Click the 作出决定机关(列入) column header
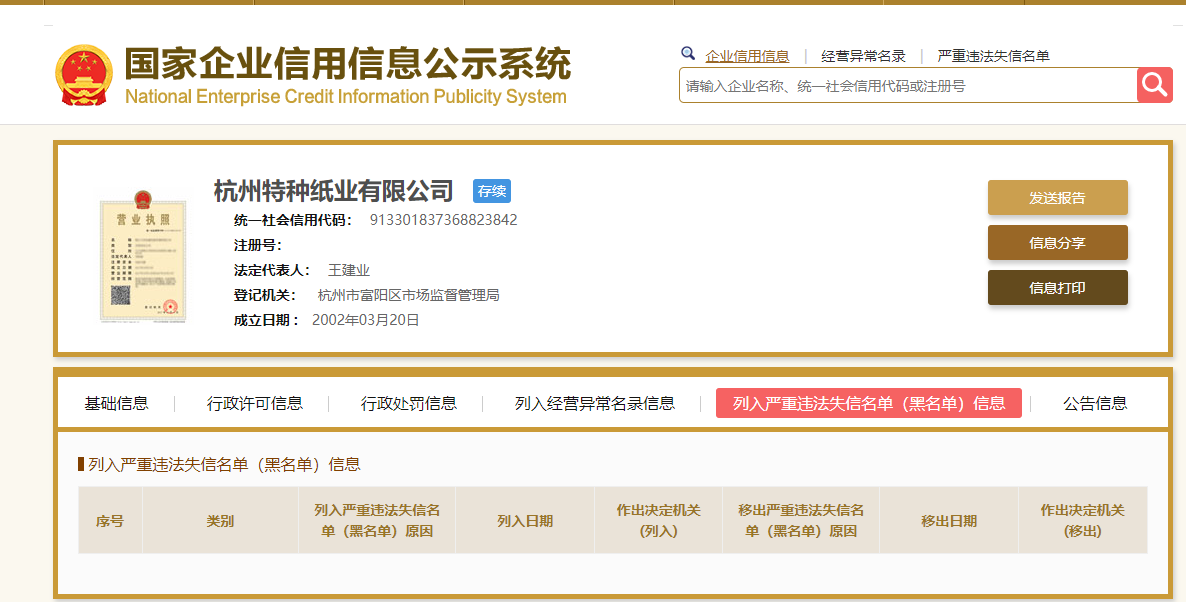This screenshot has width=1186, height=602. coord(658,520)
